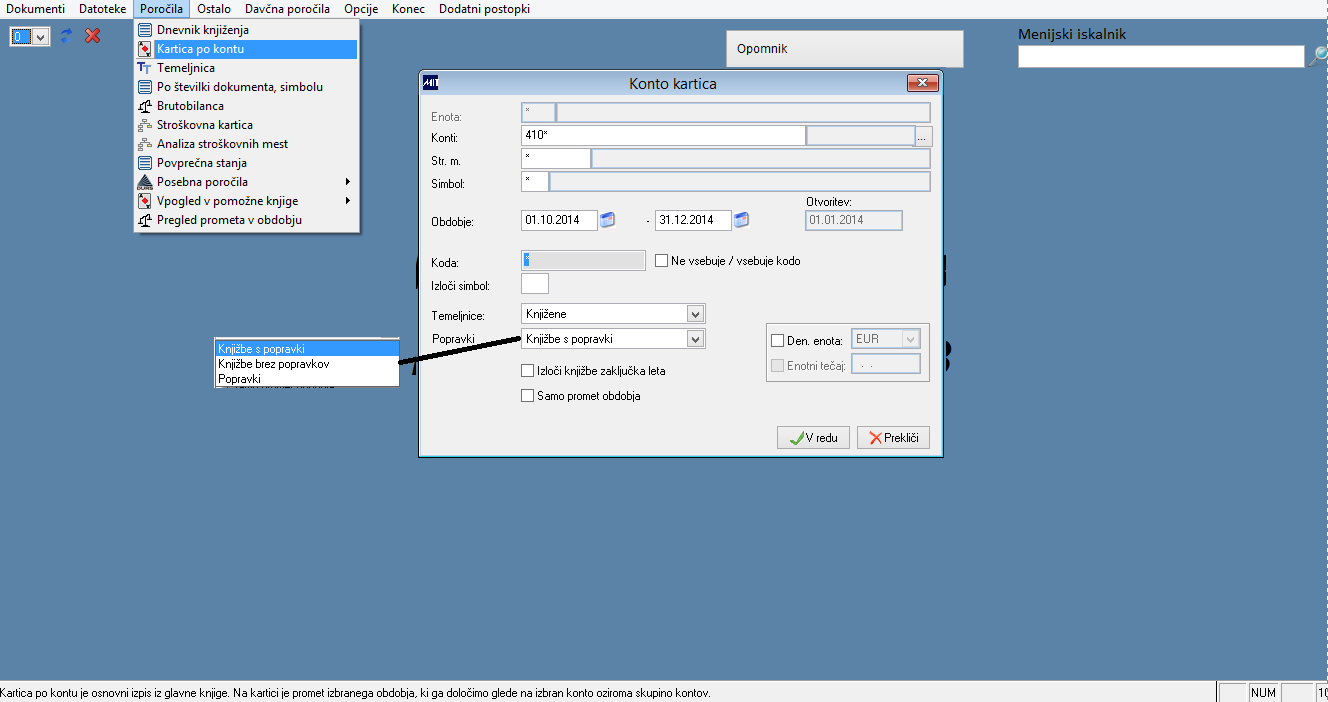The image size is (1328, 702).
Task: Enable Izloči knjižbe zaključka leta
Action: pos(528,371)
